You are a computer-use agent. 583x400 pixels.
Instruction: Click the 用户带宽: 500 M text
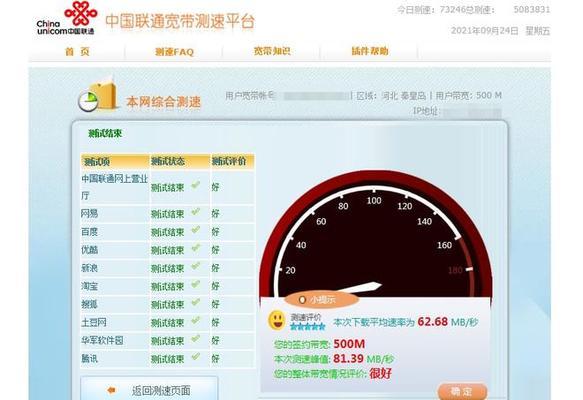[x=468, y=96]
